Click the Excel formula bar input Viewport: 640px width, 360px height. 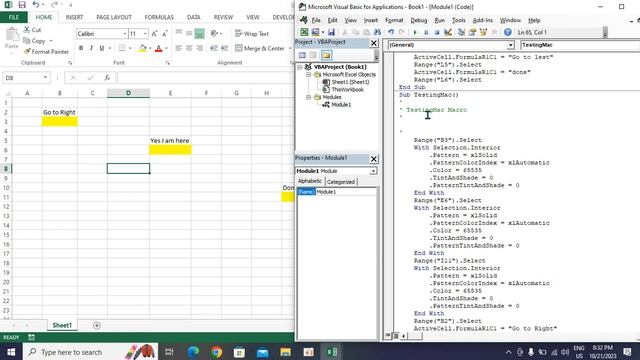click(205, 78)
